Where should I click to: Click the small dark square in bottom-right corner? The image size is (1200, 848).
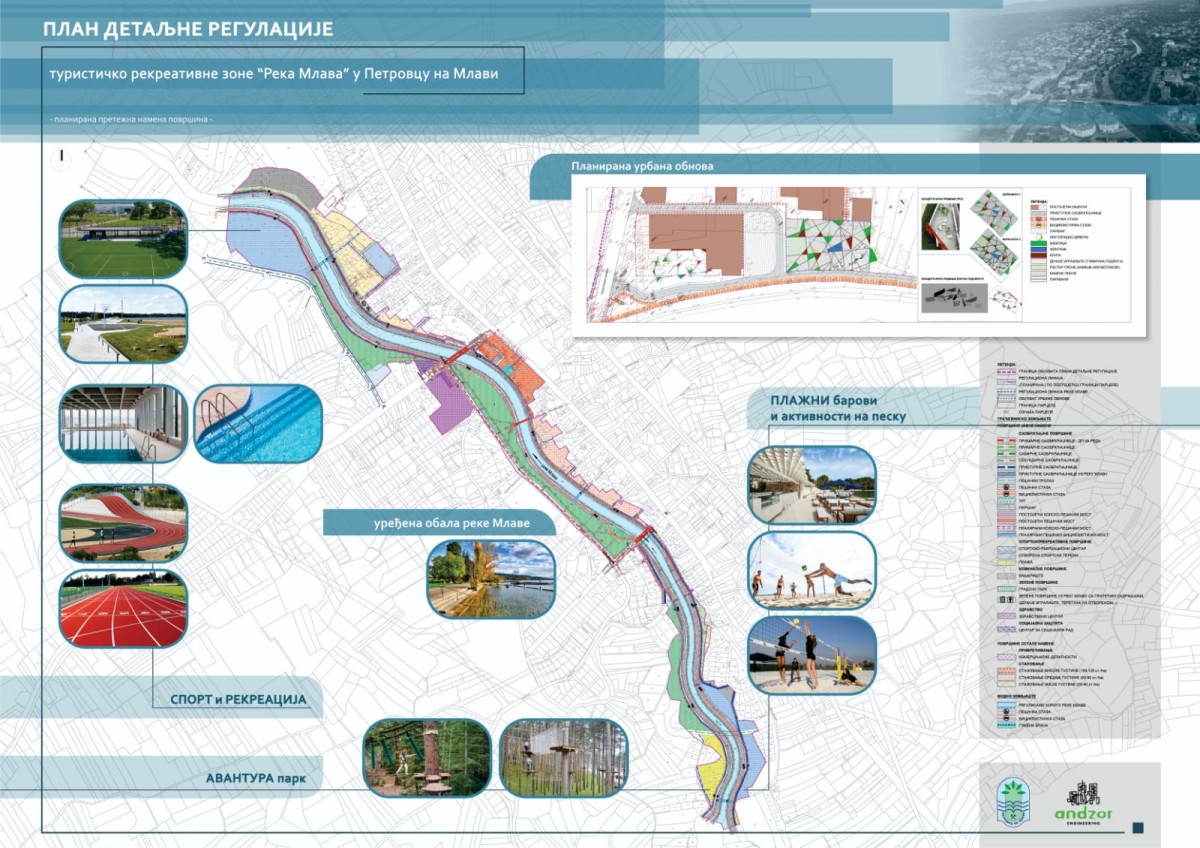(x=1140, y=826)
